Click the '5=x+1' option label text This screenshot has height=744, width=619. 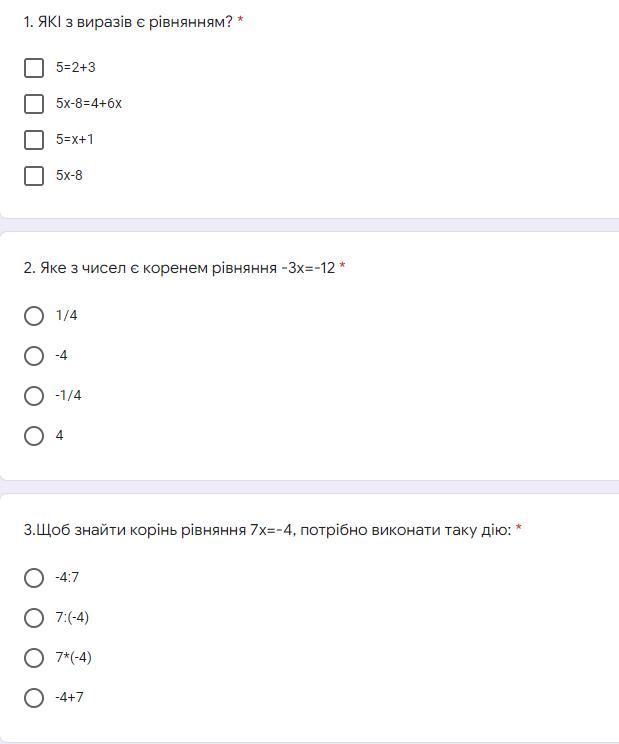coord(74,140)
